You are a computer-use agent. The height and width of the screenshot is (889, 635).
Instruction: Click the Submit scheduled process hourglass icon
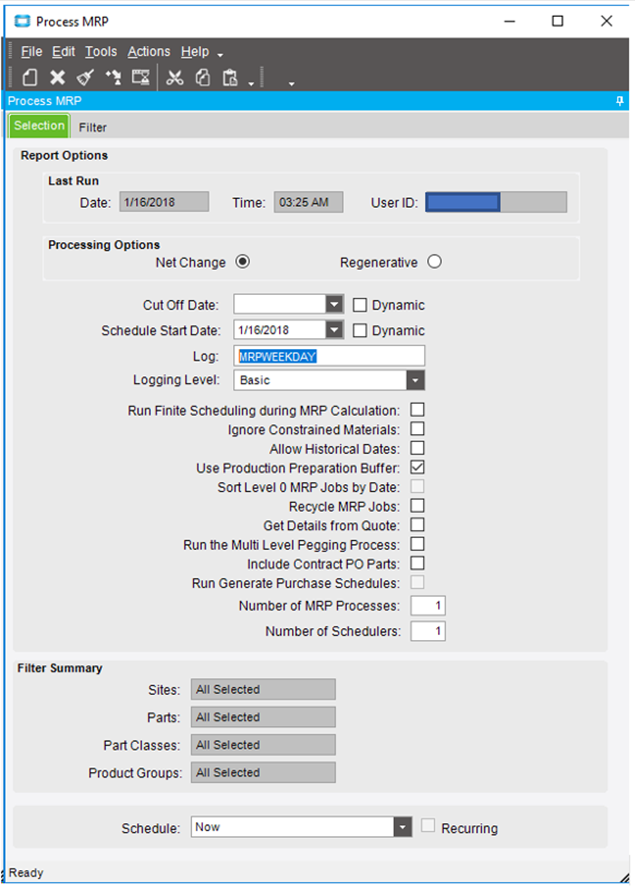click(141, 77)
